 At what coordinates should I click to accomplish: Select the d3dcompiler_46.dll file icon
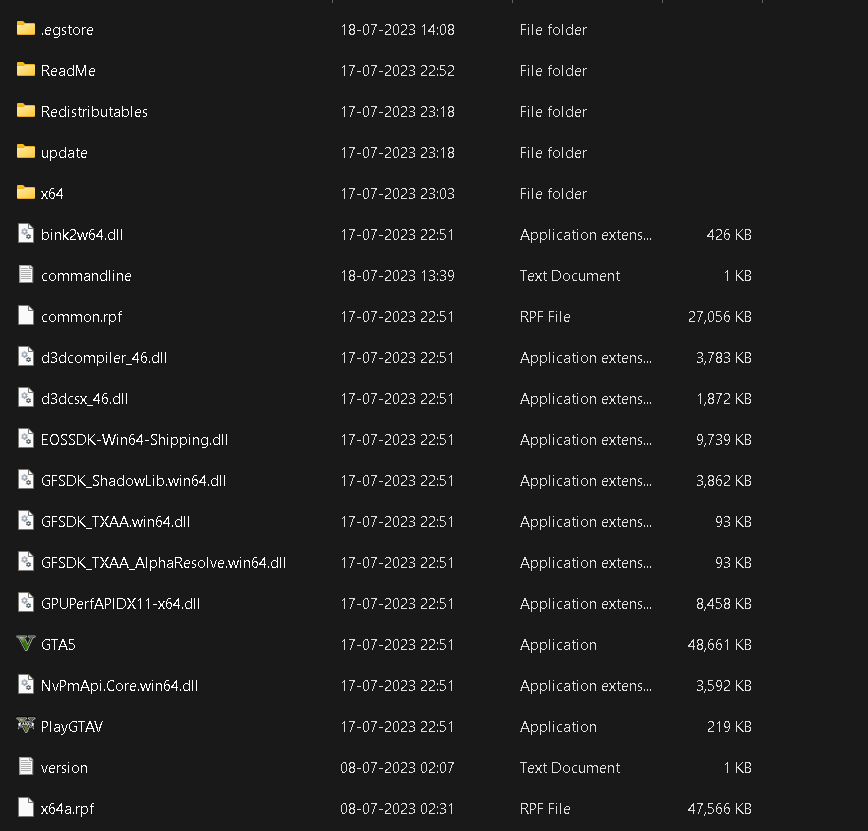pos(25,356)
